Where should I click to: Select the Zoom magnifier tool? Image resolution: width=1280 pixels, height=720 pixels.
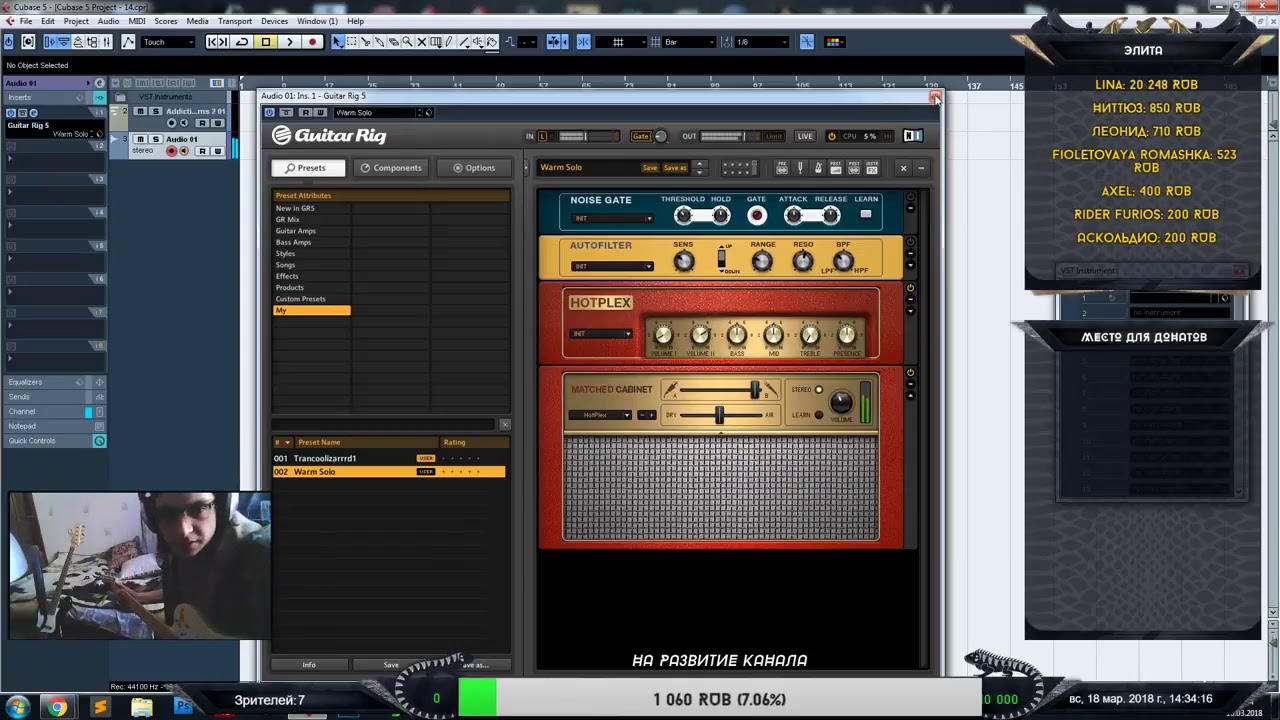407,42
